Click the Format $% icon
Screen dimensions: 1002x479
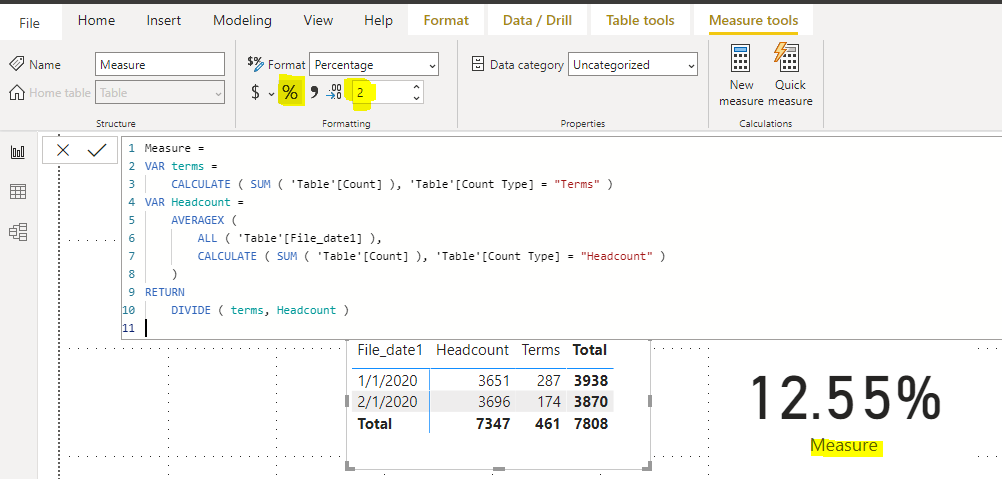(x=256, y=63)
